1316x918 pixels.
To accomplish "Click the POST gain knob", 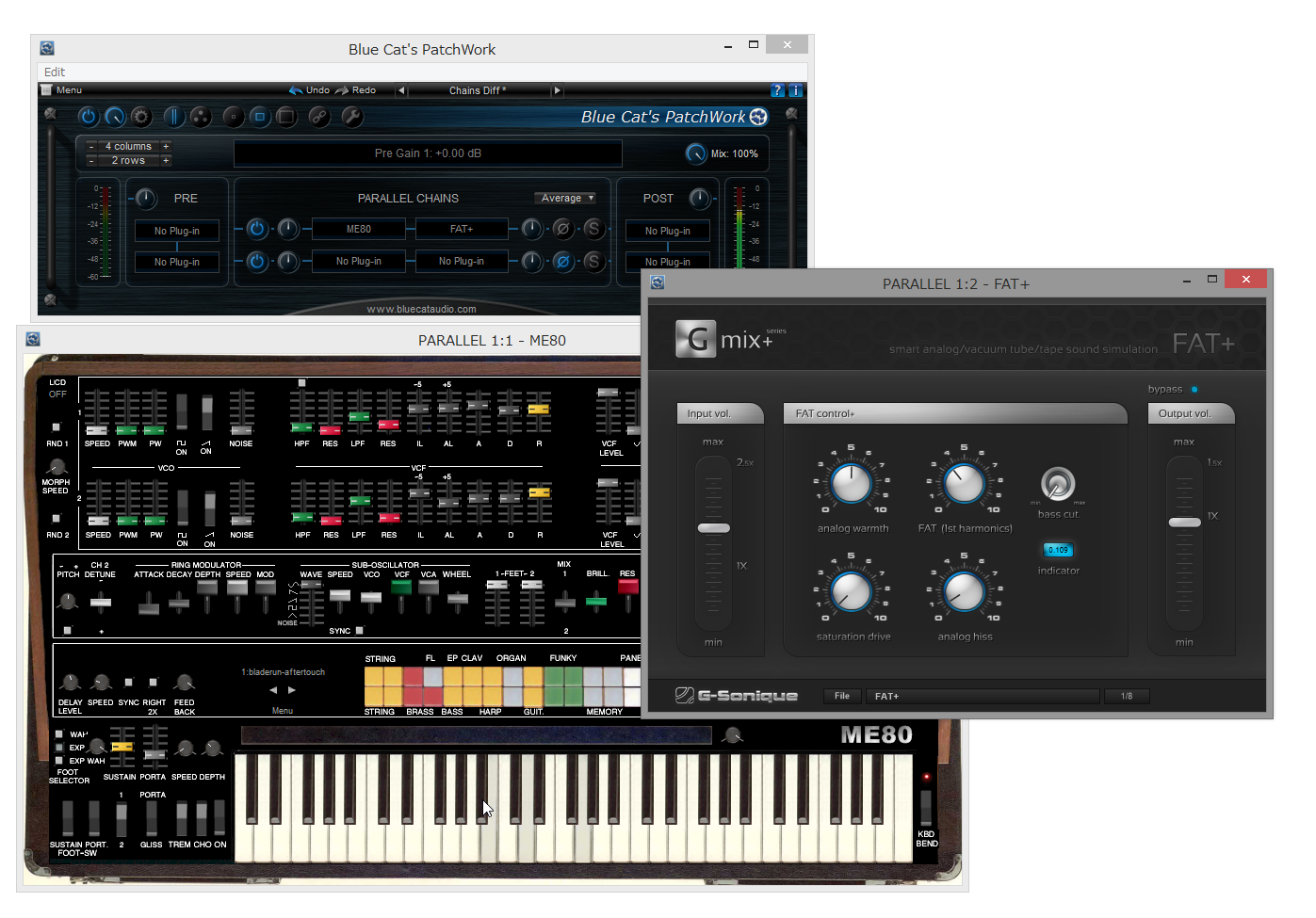I will click(699, 199).
